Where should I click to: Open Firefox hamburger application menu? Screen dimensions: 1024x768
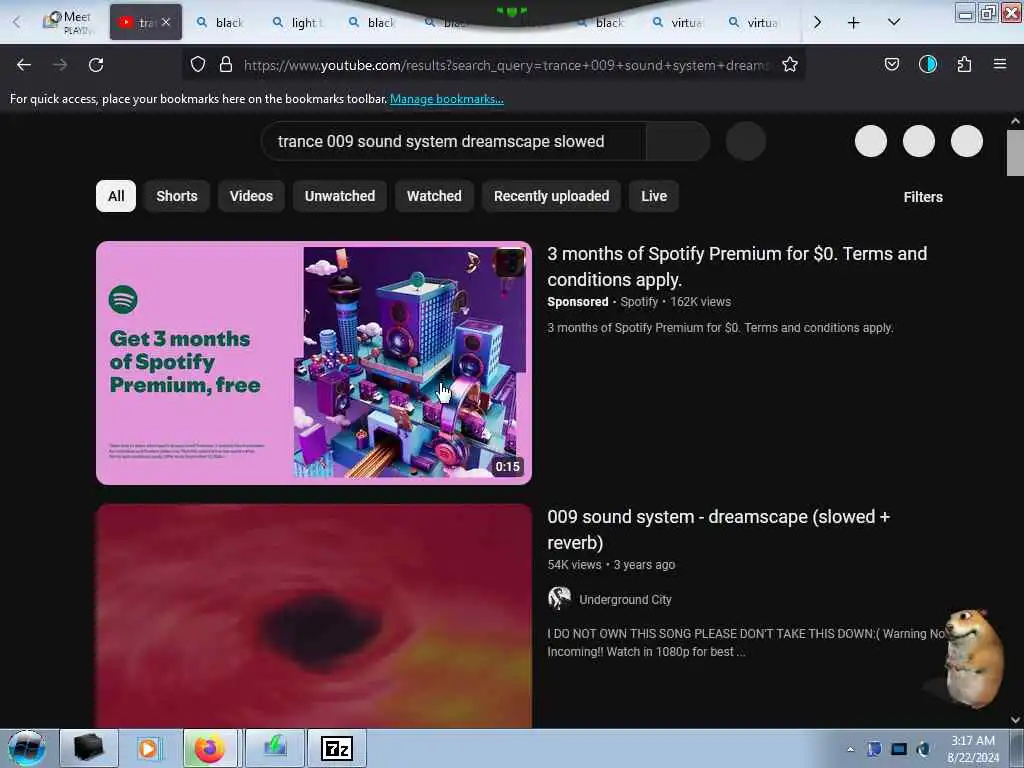1000,64
